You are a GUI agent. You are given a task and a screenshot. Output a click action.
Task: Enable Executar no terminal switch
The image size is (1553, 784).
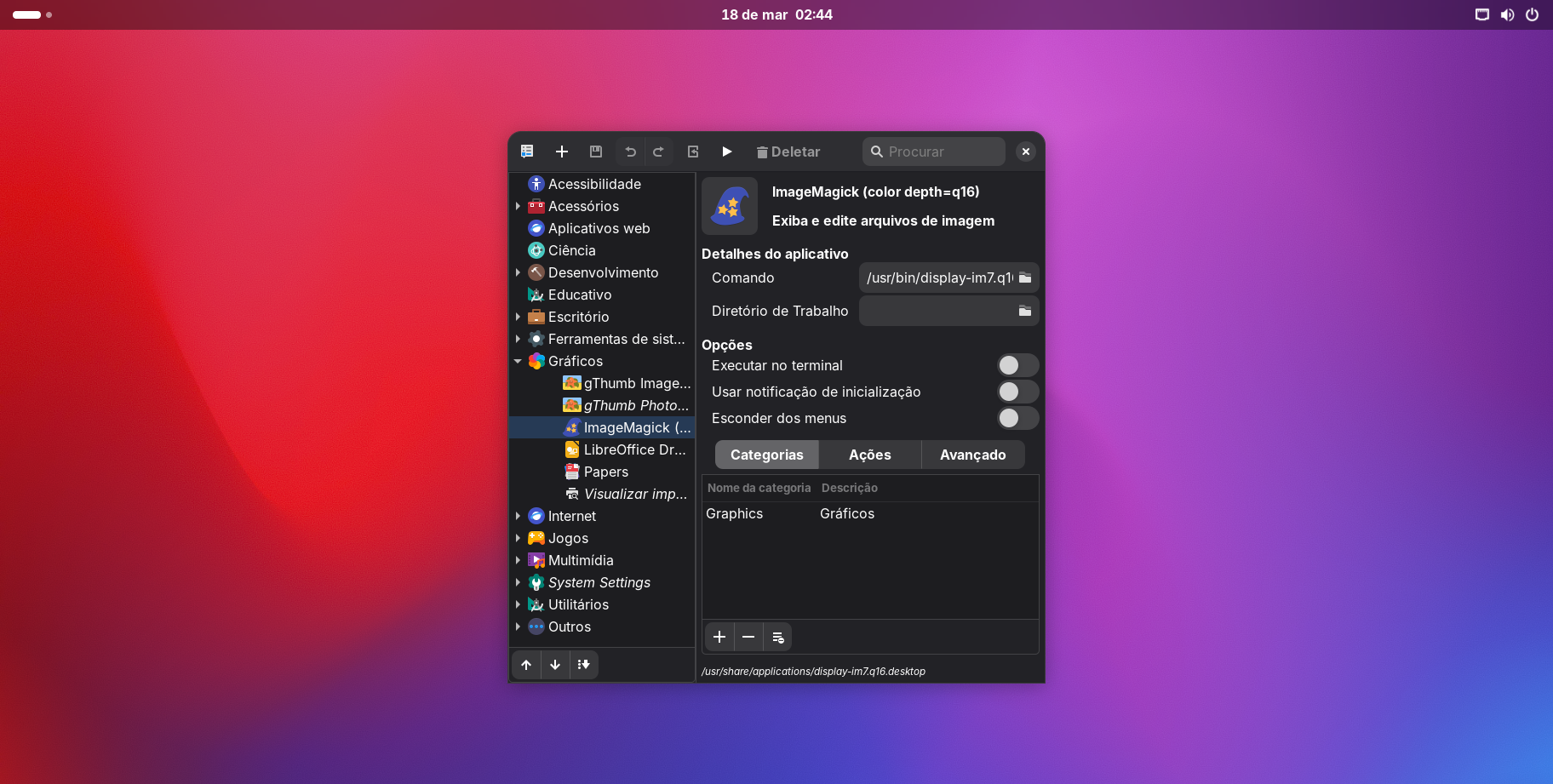tap(1017, 365)
